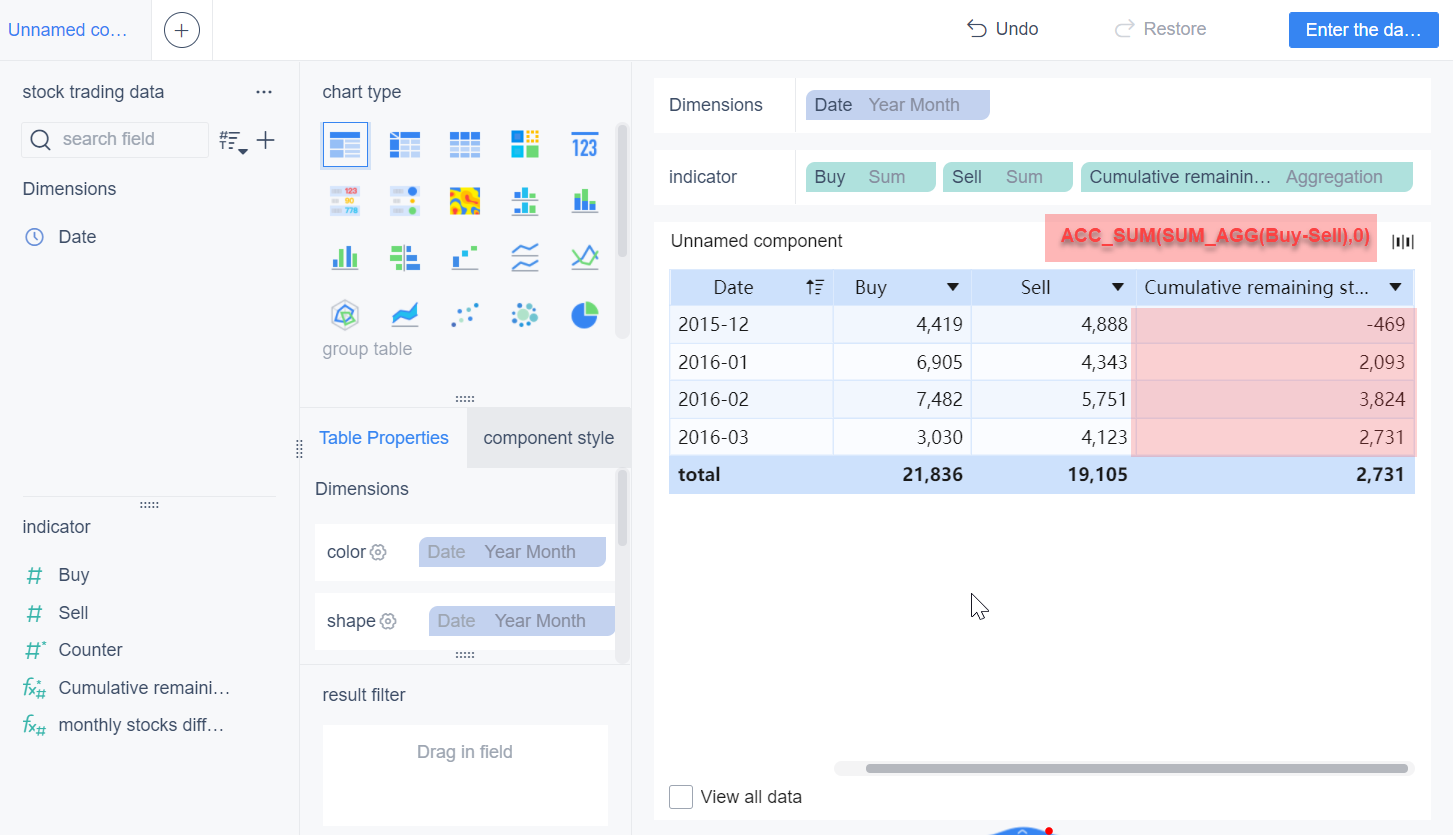Select the stacked column chart type
The height and width of the screenshot is (835, 1453).
pyautogui.click(x=585, y=201)
